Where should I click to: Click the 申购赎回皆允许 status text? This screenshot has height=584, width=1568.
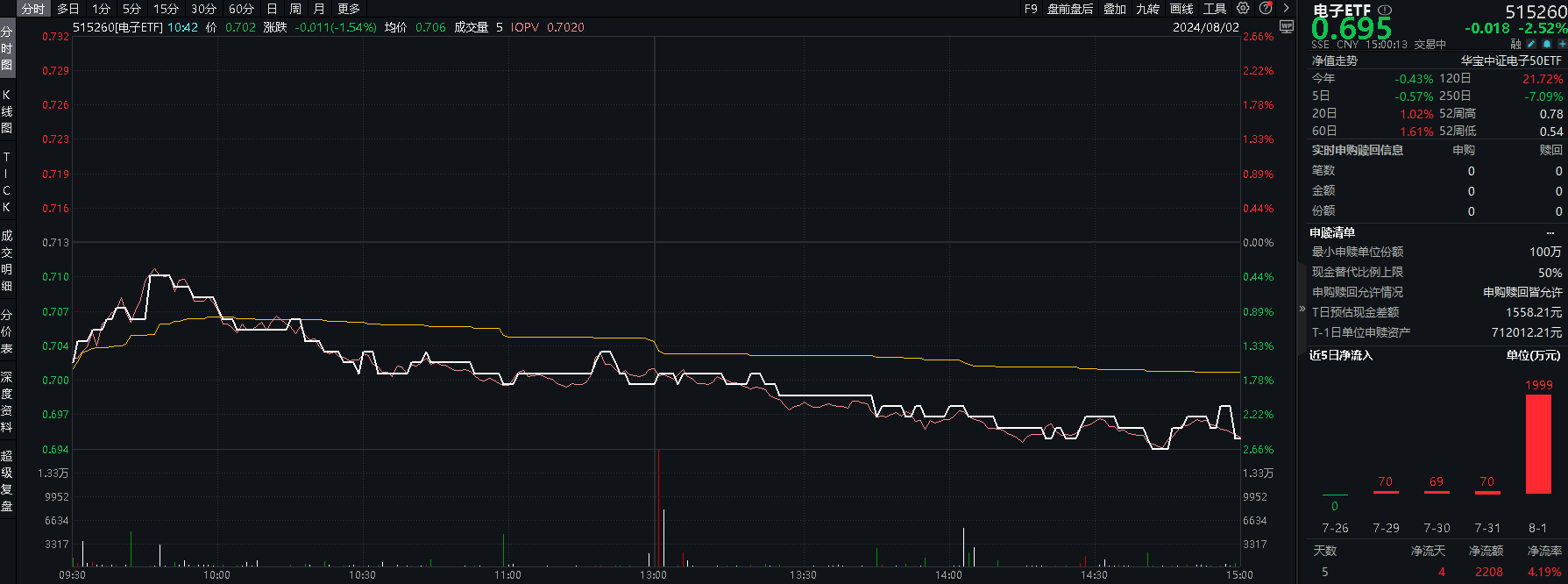click(1522, 292)
